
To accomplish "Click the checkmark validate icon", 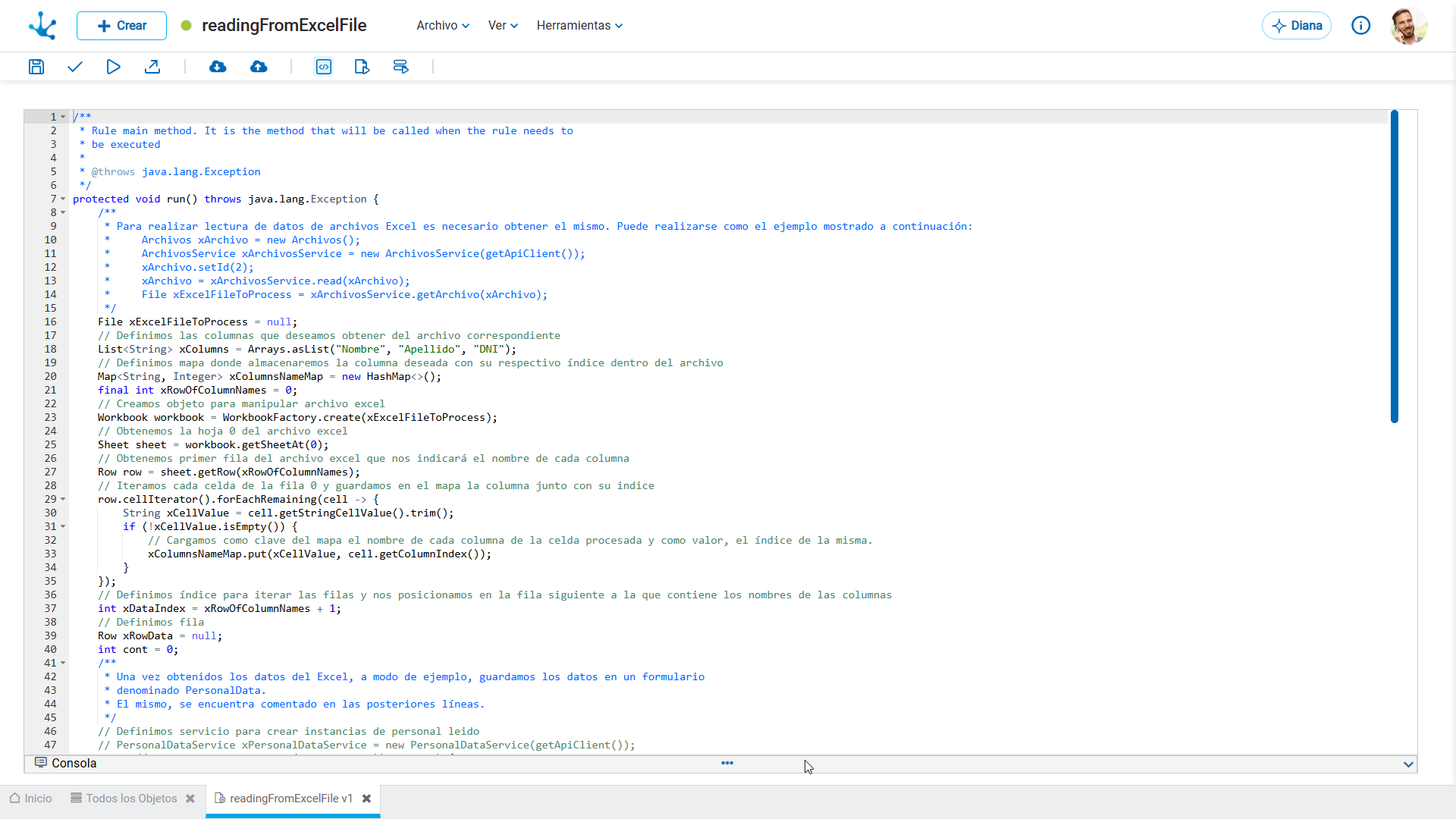I will pyautogui.click(x=74, y=67).
